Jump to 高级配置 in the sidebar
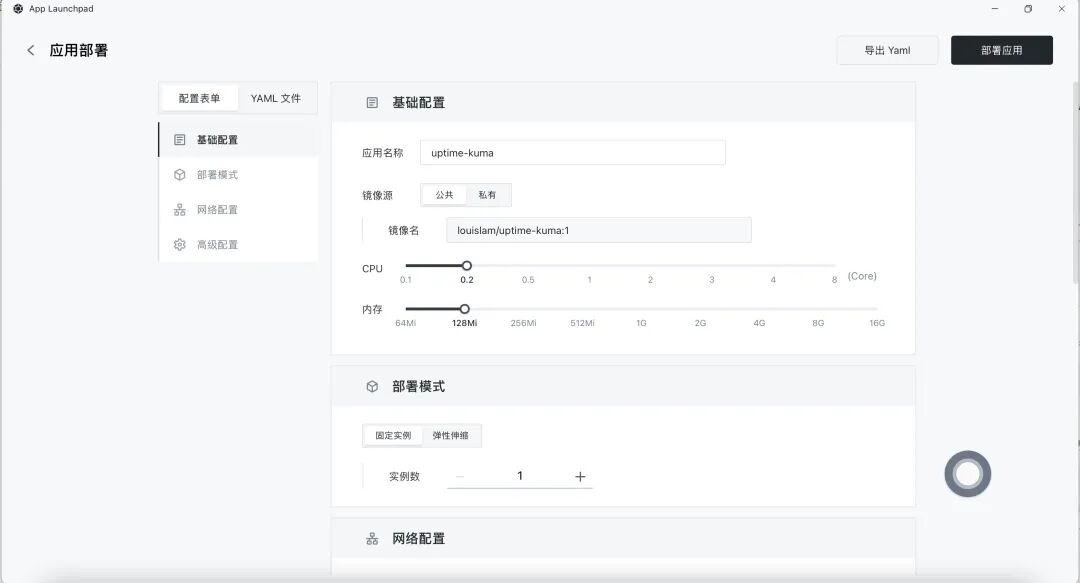This screenshot has width=1080, height=583. [x=238, y=245]
